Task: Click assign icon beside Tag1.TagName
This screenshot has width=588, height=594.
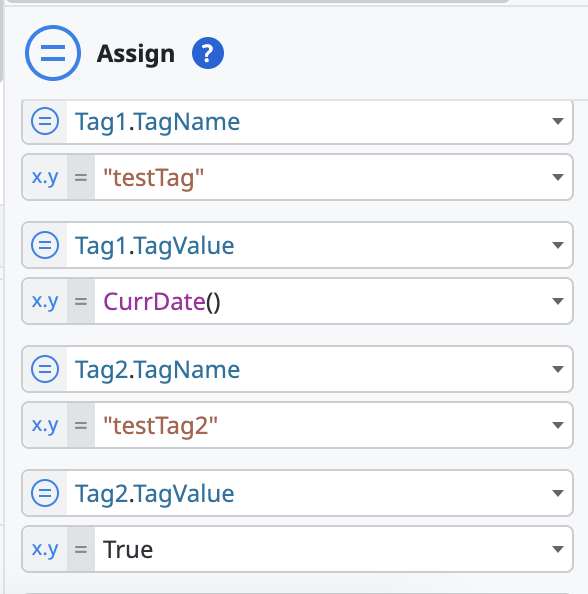Action: [x=45, y=121]
